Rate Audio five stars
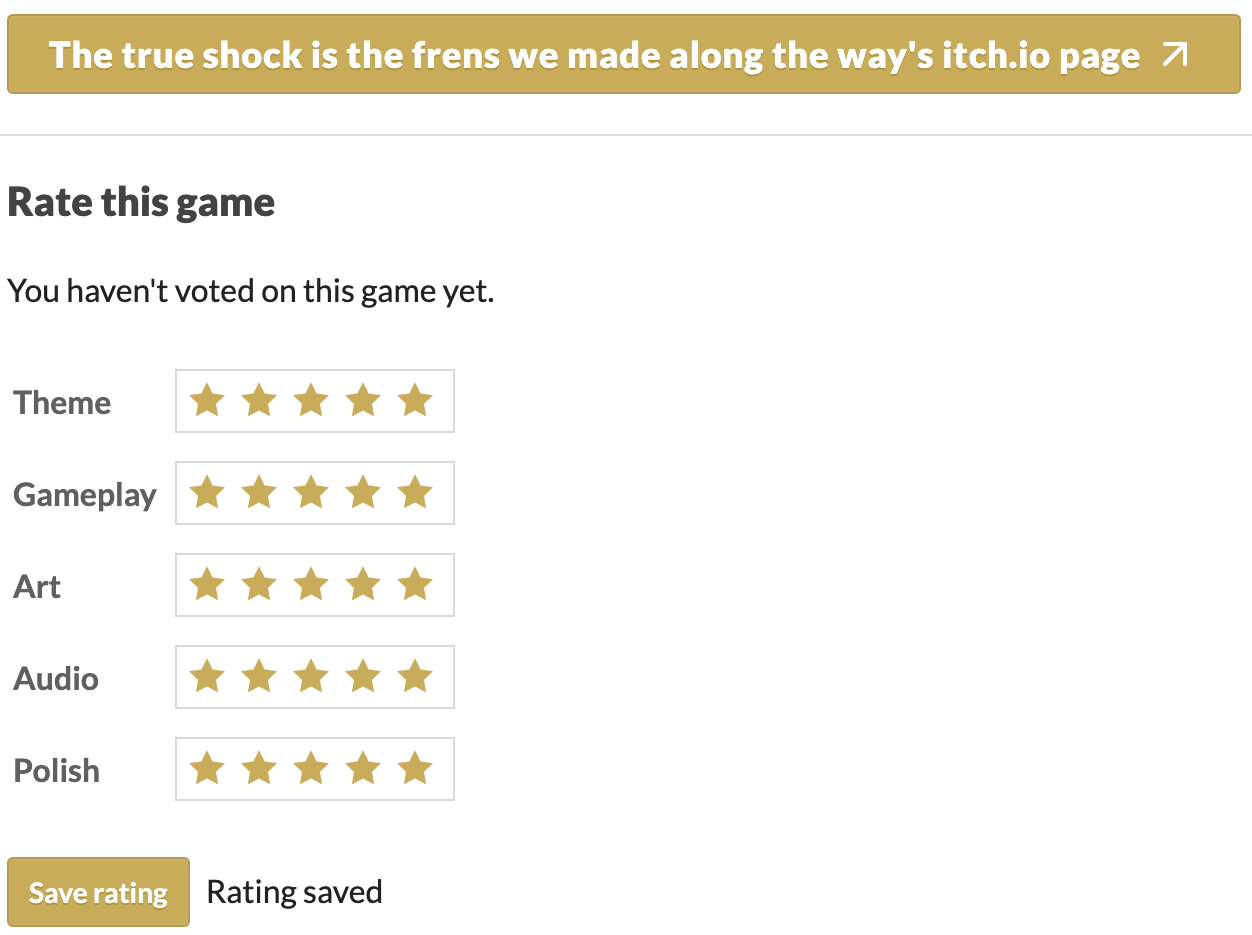 (x=415, y=677)
